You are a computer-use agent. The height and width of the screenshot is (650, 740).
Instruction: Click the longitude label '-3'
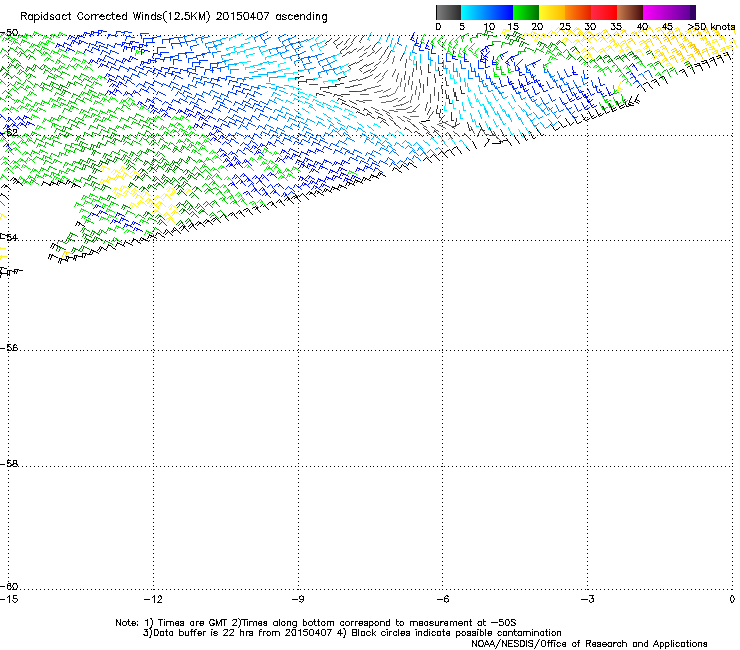pyautogui.click(x=587, y=599)
